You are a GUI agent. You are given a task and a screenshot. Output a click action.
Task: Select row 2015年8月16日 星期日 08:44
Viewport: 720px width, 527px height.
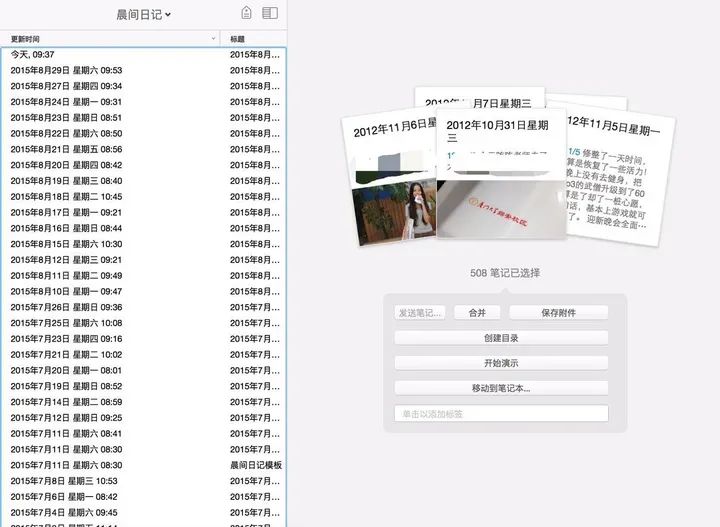(144, 228)
